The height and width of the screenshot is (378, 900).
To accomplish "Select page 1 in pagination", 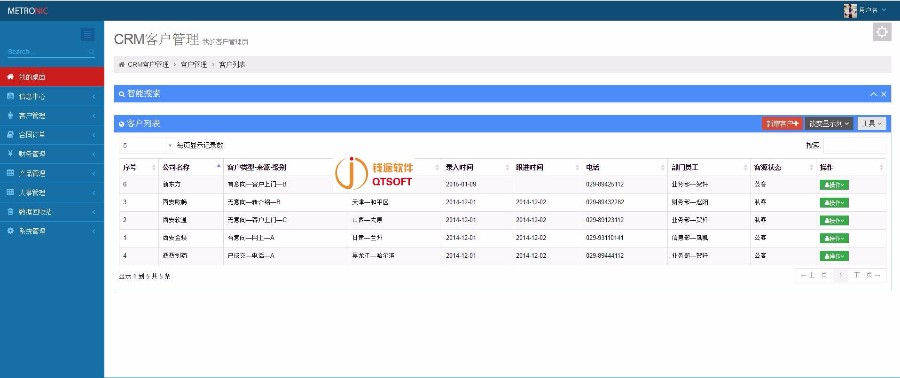I will (x=840, y=276).
